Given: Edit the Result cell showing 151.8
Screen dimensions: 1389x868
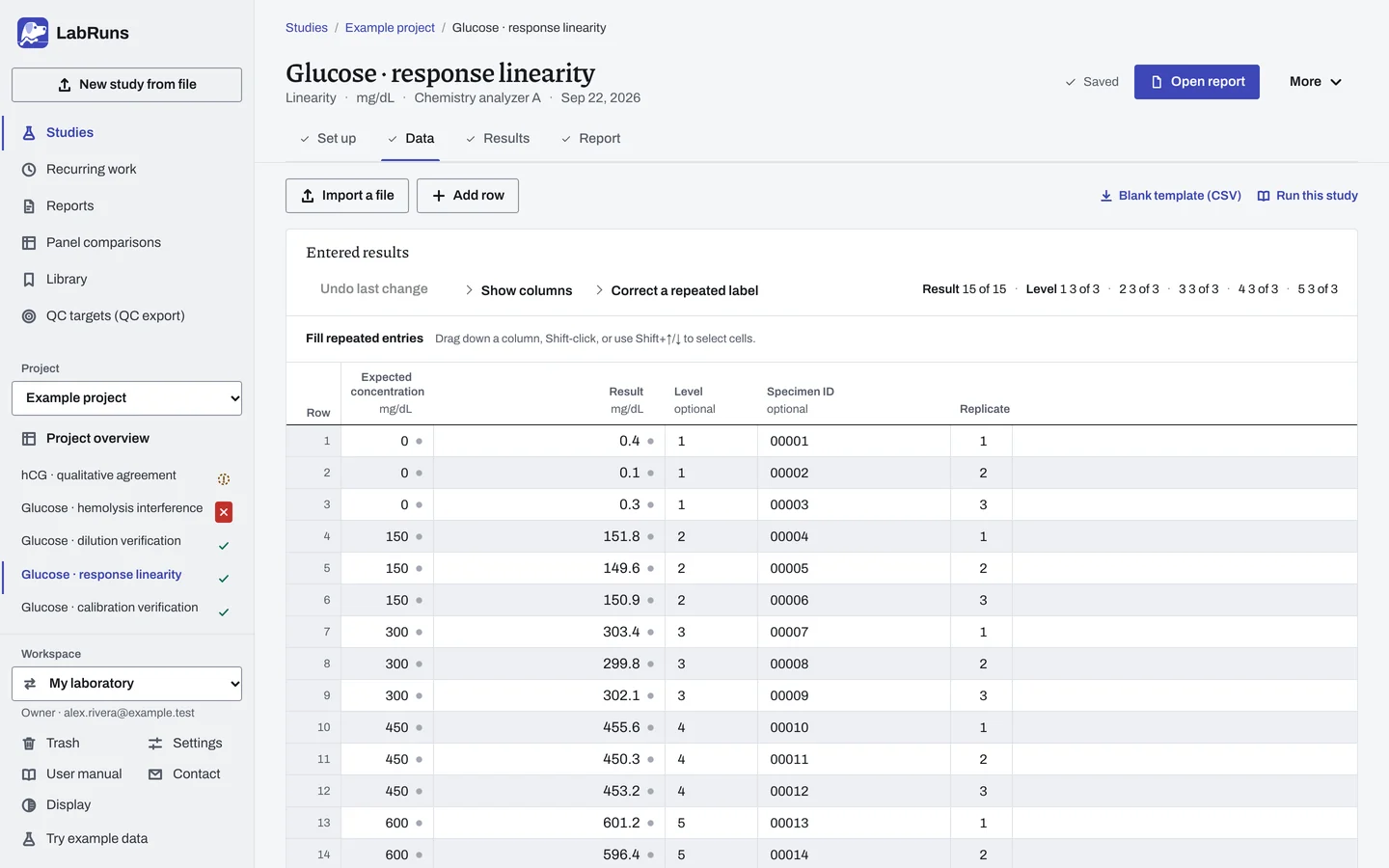Looking at the screenshot, I should point(548,537).
